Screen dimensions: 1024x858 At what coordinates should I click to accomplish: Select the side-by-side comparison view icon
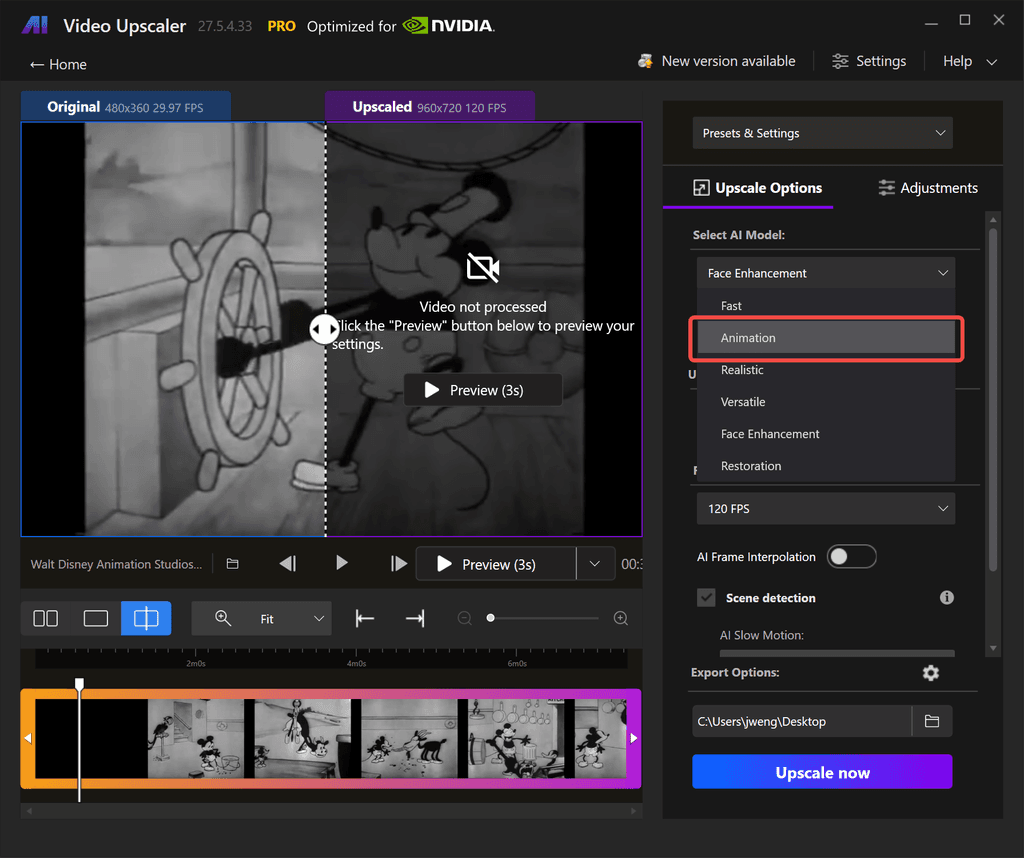pyautogui.click(x=45, y=618)
